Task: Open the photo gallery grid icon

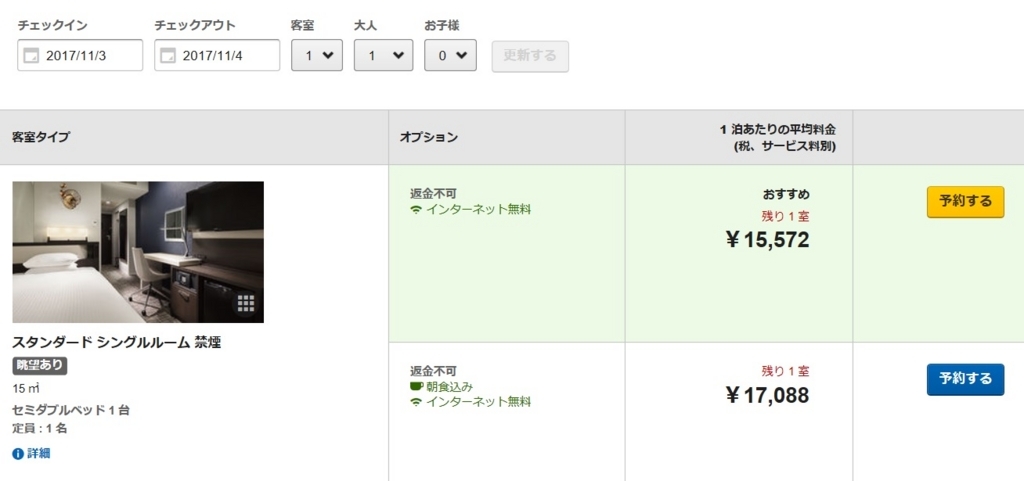Action: [246, 303]
